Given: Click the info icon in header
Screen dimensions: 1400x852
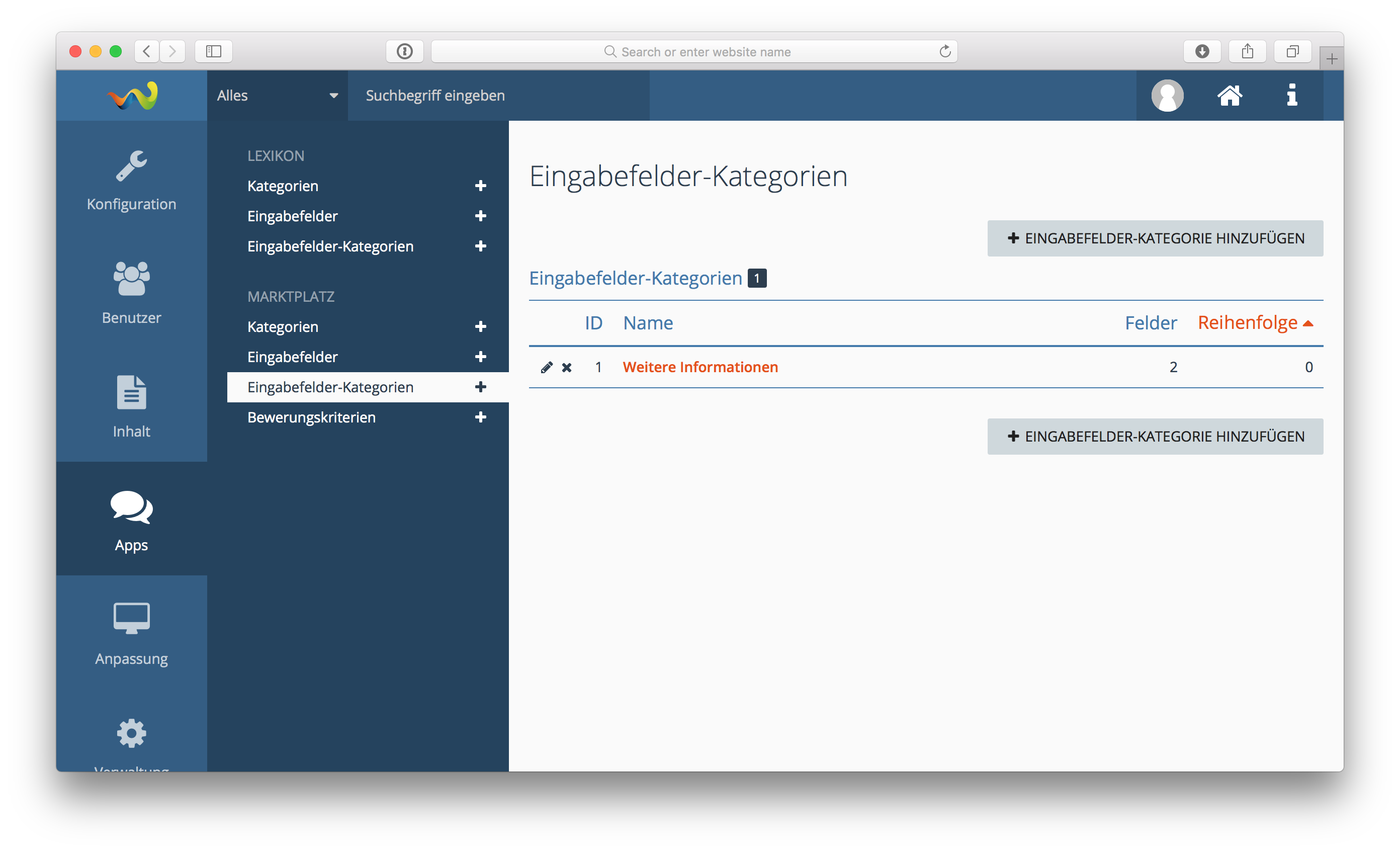Looking at the screenshot, I should click(1291, 96).
